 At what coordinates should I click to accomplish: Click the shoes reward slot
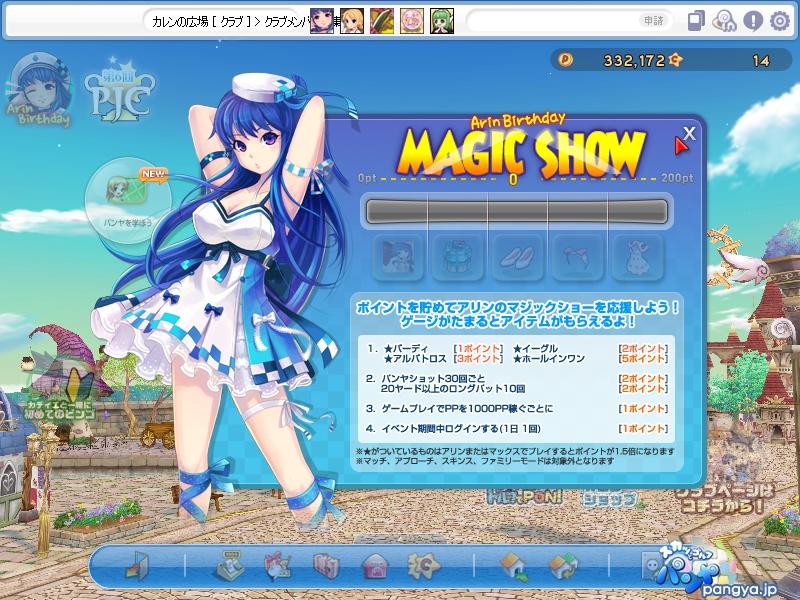tap(517, 257)
